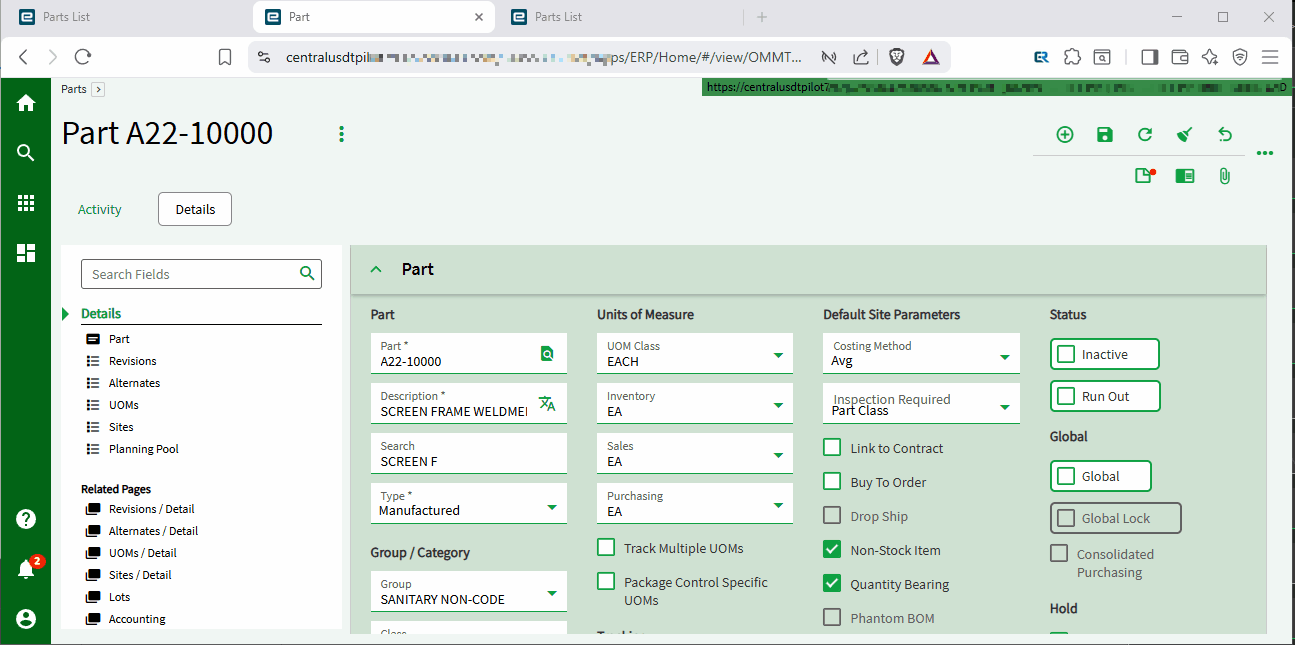Viewport: 1295px width, 645px height.
Task: Uncheck Quantity Bearing checkbox
Action: 832,583
